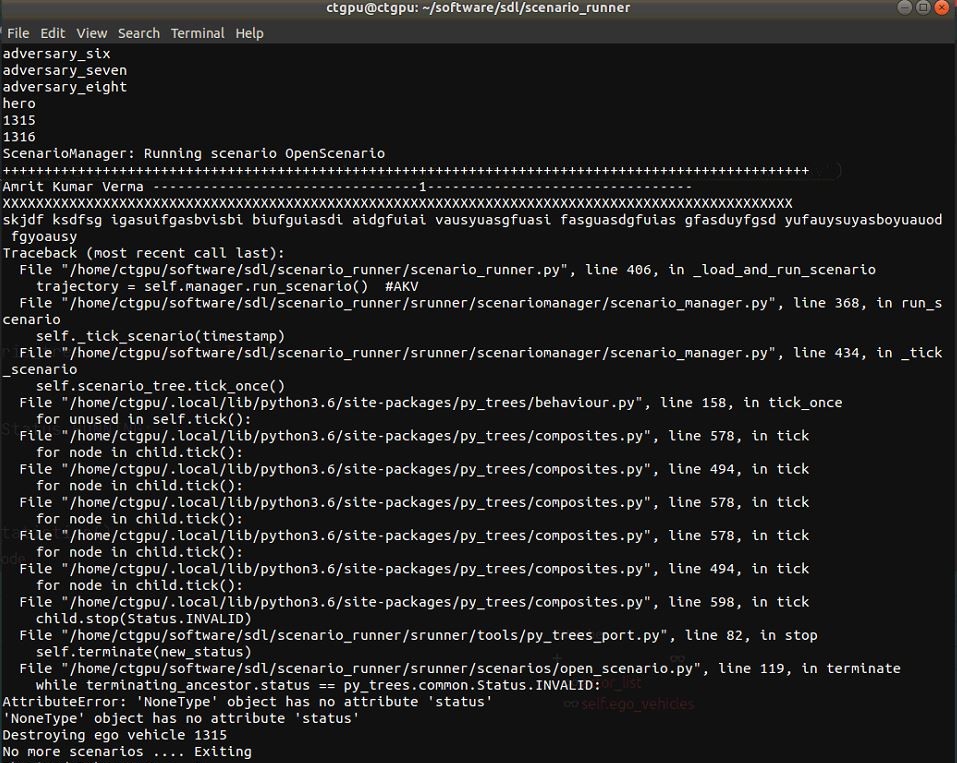
Task: Click the row of X characters
Action: click(397, 203)
